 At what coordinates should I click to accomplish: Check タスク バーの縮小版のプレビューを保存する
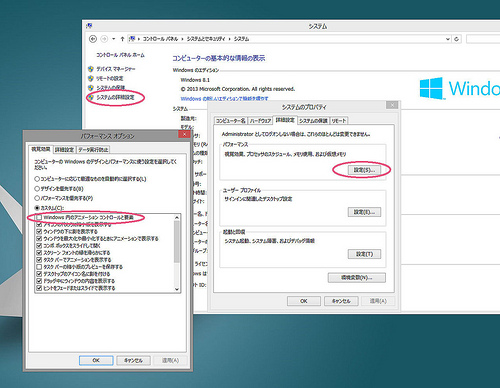click(39, 267)
